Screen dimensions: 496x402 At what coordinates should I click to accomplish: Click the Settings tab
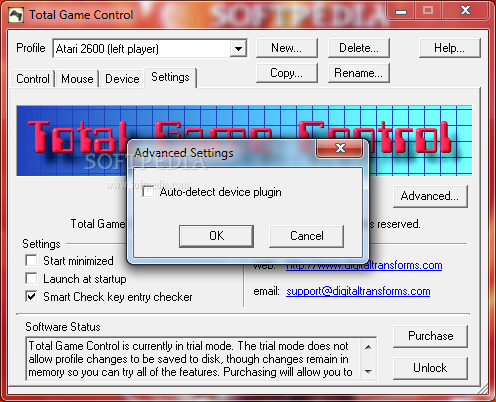[170, 77]
